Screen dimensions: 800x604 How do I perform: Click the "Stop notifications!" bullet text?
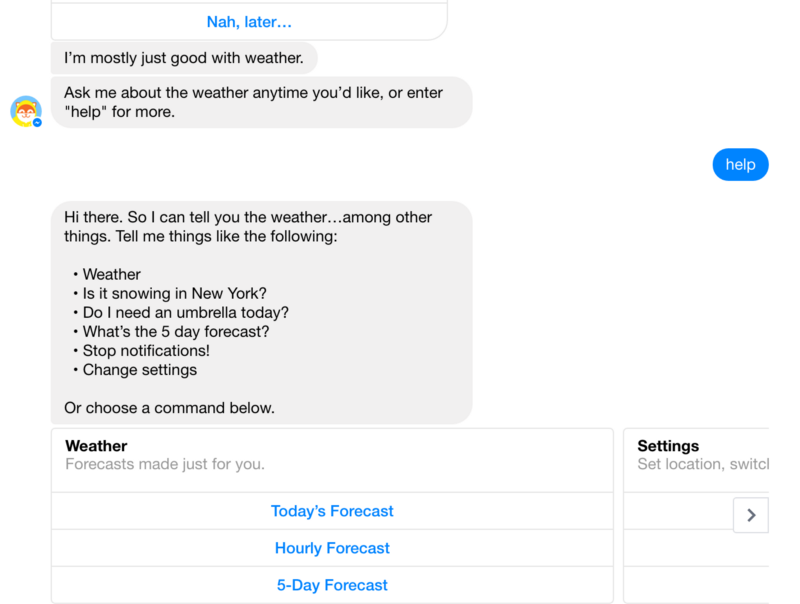[146, 350]
